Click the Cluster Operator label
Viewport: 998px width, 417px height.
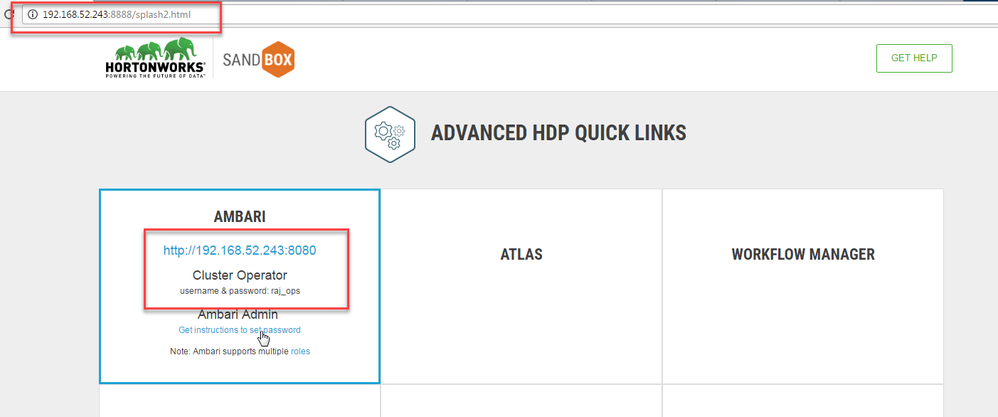pyautogui.click(x=239, y=276)
